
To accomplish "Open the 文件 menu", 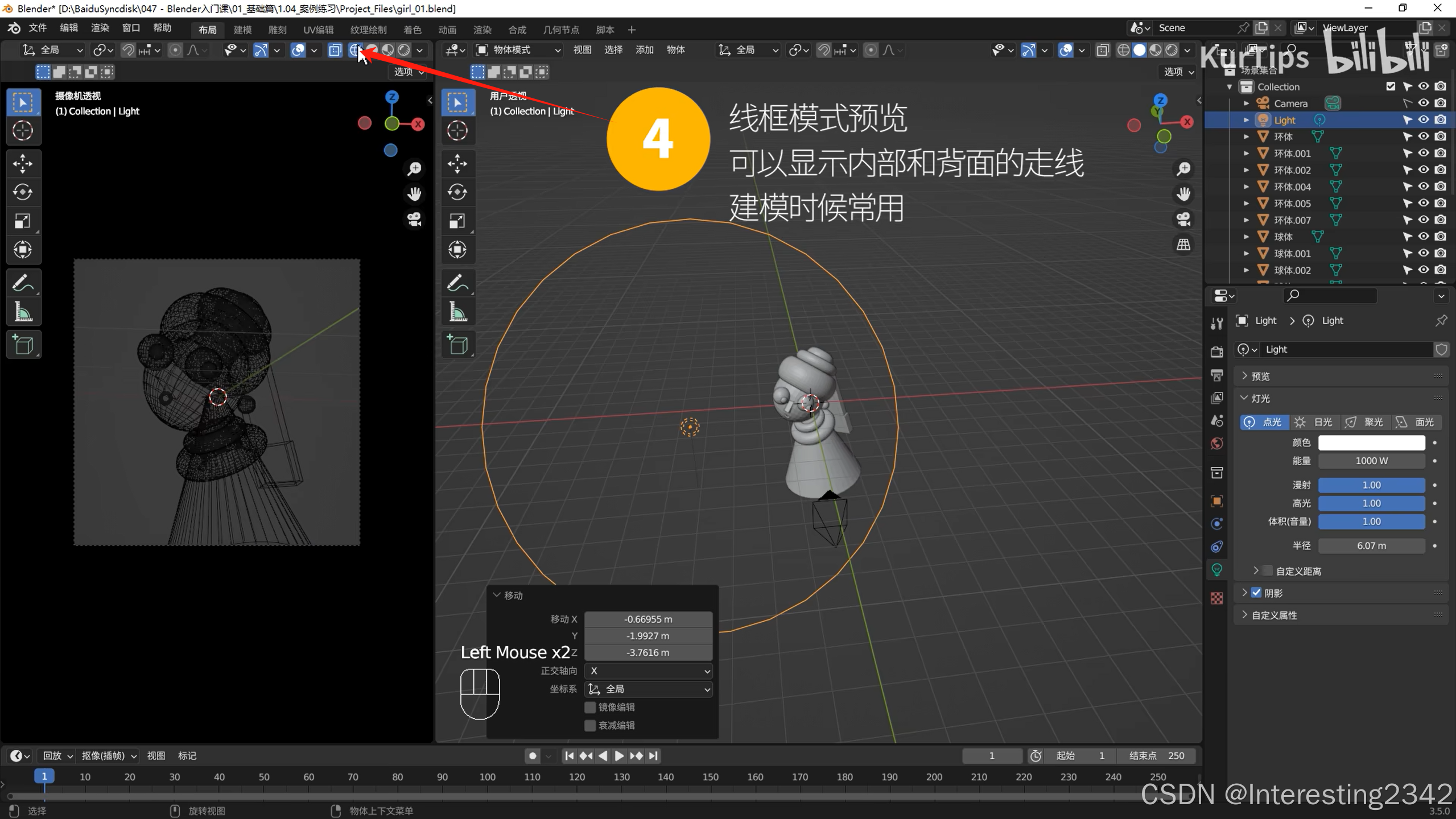I will point(38,28).
